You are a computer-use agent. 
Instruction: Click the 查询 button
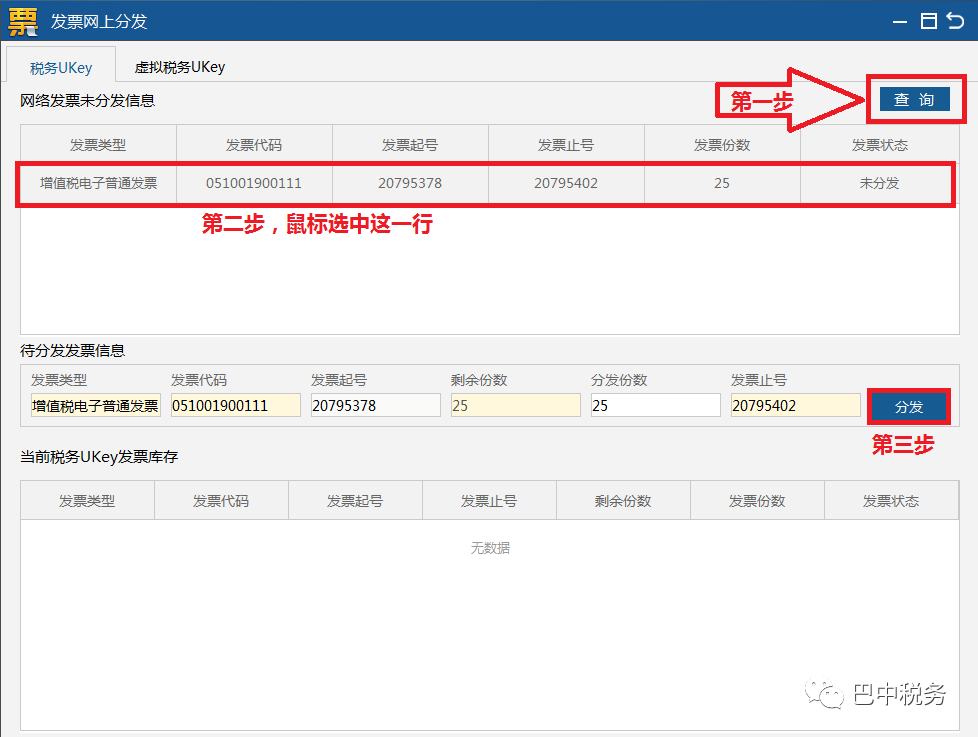tap(914, 99)
